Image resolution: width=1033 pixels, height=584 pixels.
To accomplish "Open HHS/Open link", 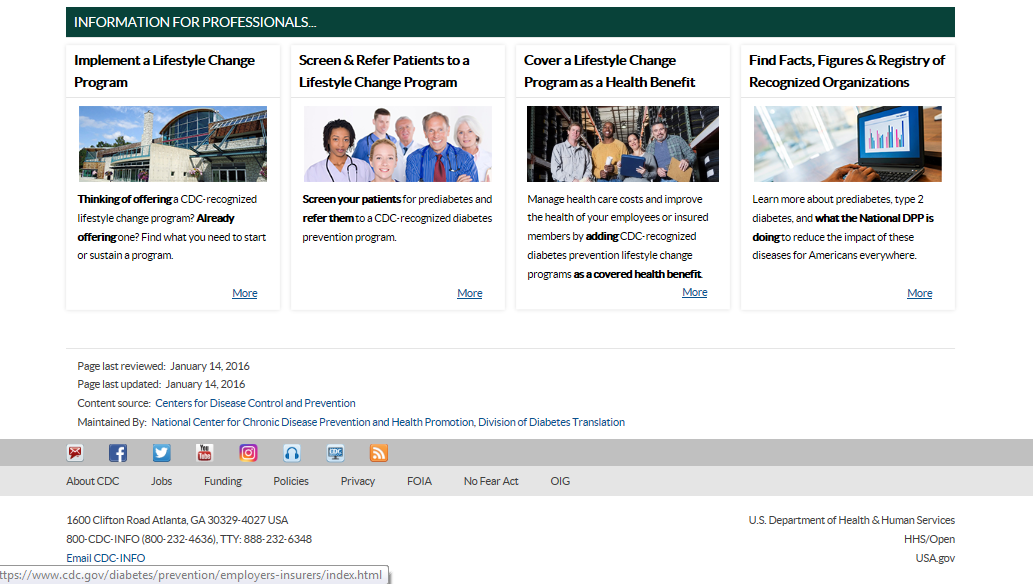I will click(x=929, y=539).
